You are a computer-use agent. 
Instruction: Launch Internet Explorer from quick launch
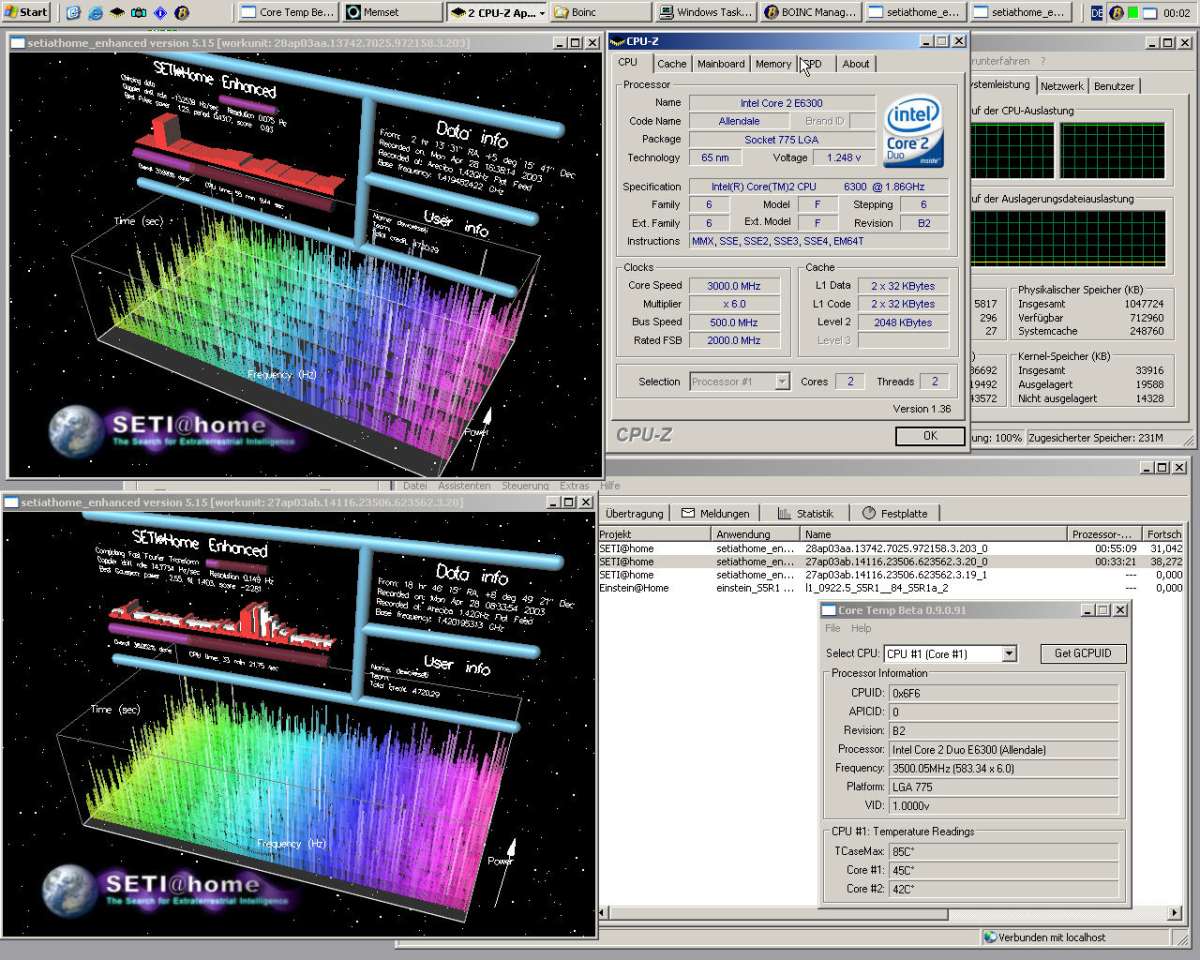[95, 13]
